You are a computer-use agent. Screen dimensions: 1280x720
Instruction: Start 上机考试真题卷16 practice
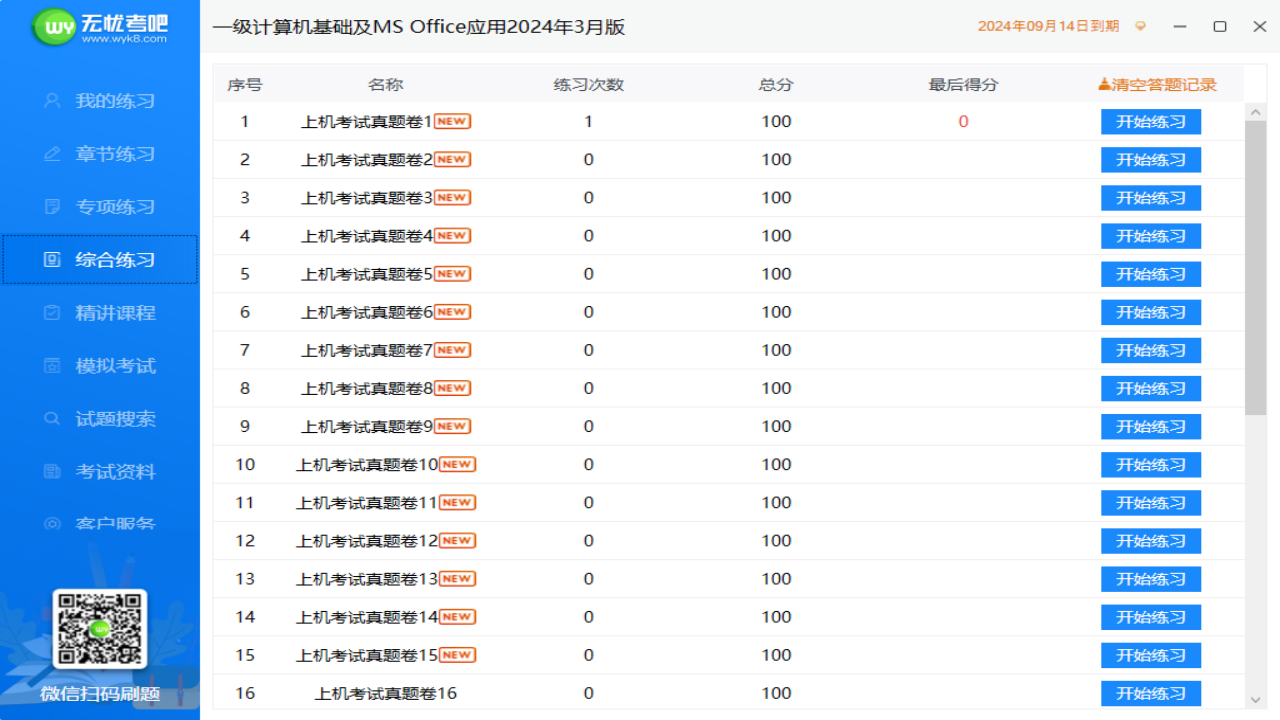click(x=1150, y=693)
